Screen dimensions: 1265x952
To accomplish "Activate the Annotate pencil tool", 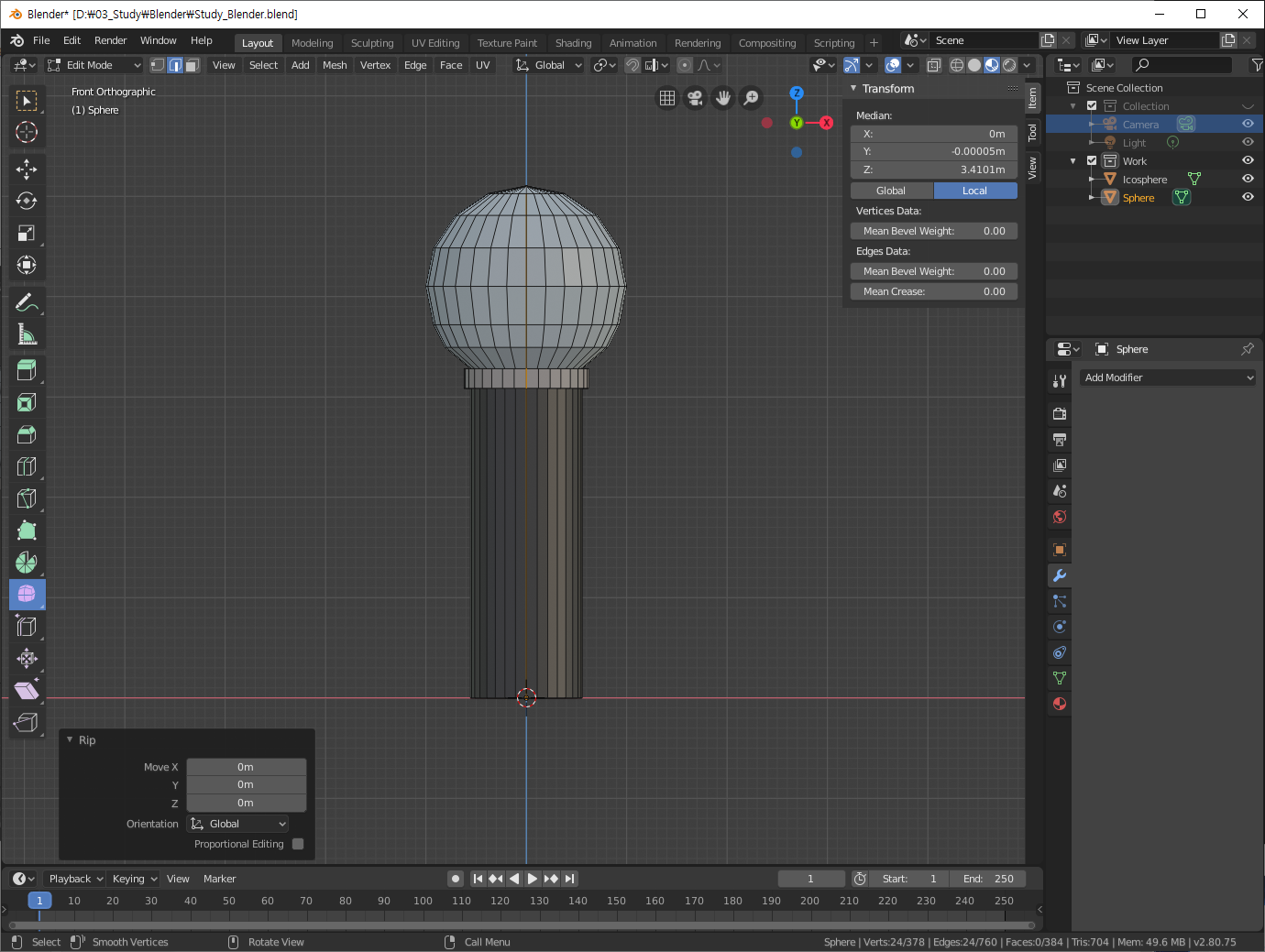I will (27, 302).
